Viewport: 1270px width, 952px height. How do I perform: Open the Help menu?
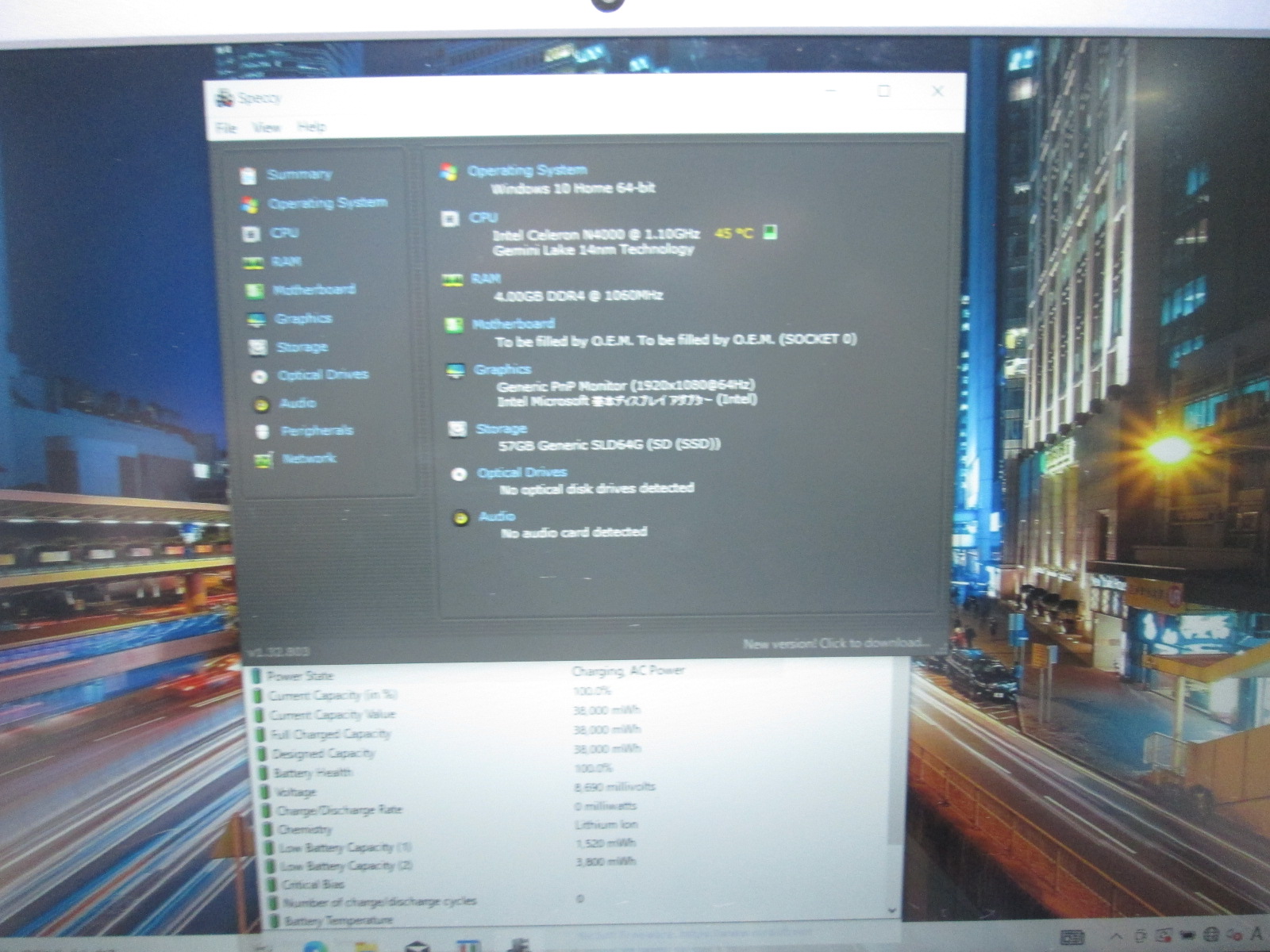(x=311, y=127)
